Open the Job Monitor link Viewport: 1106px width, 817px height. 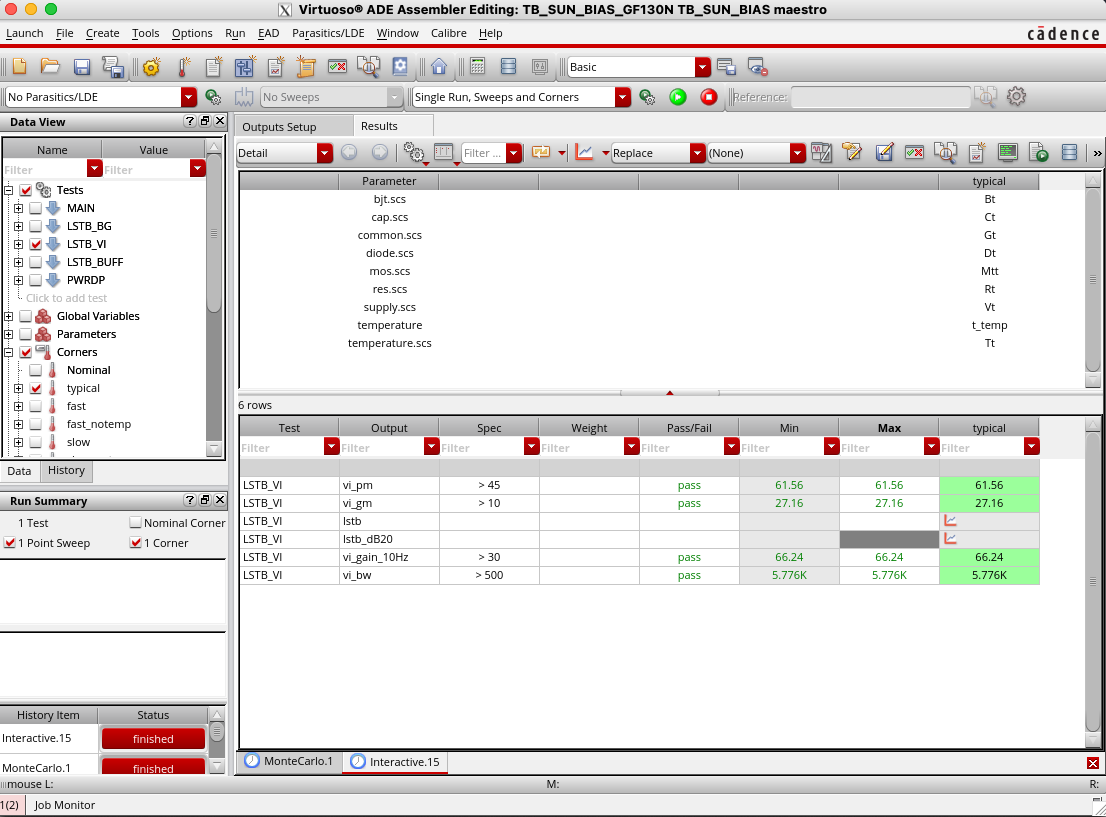(x=65, y=805)
